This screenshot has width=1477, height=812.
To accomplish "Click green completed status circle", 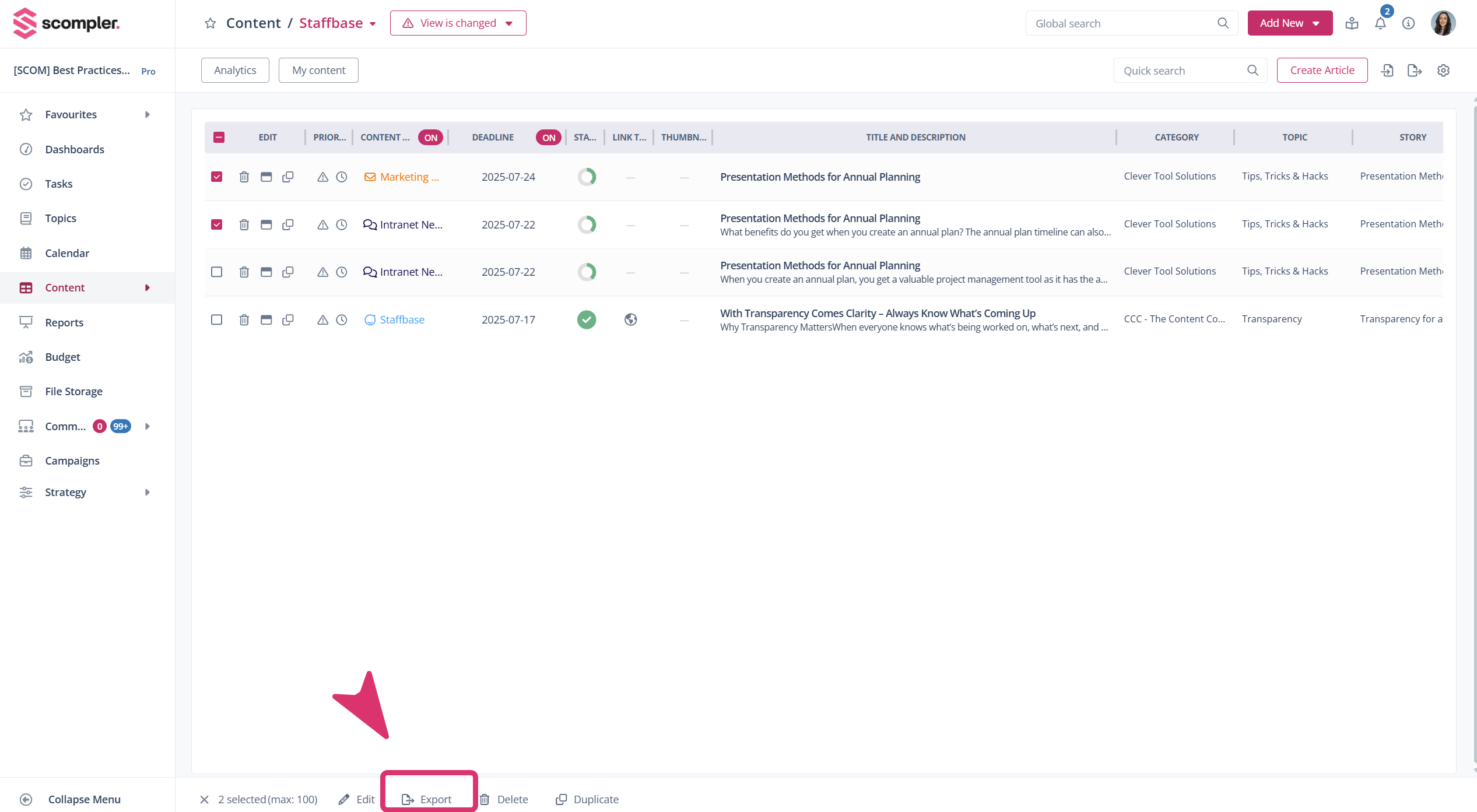I will tap(587, 319).
